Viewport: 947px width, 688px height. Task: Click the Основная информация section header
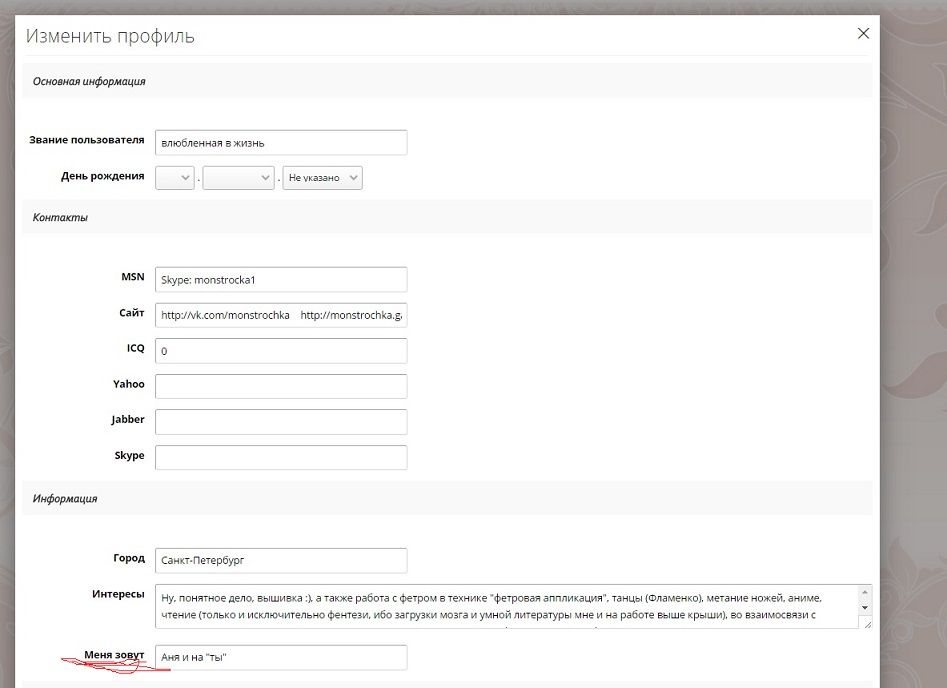point(89,82)
